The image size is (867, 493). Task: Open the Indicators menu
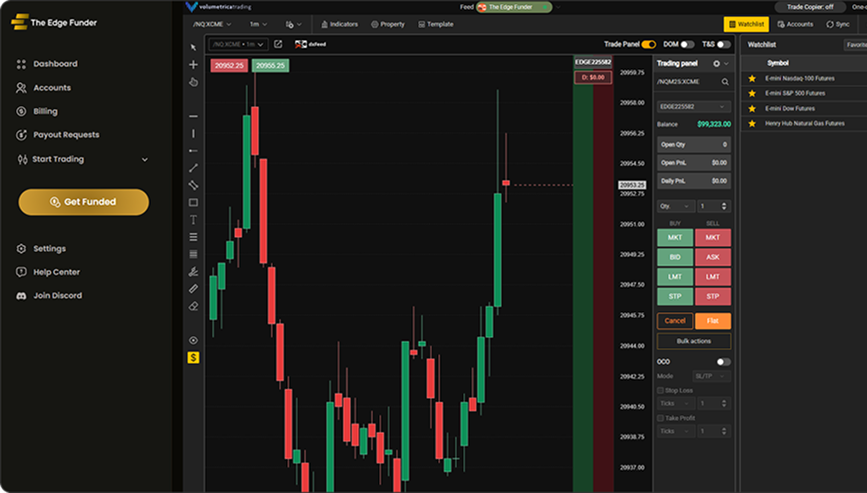click(340, 24)
